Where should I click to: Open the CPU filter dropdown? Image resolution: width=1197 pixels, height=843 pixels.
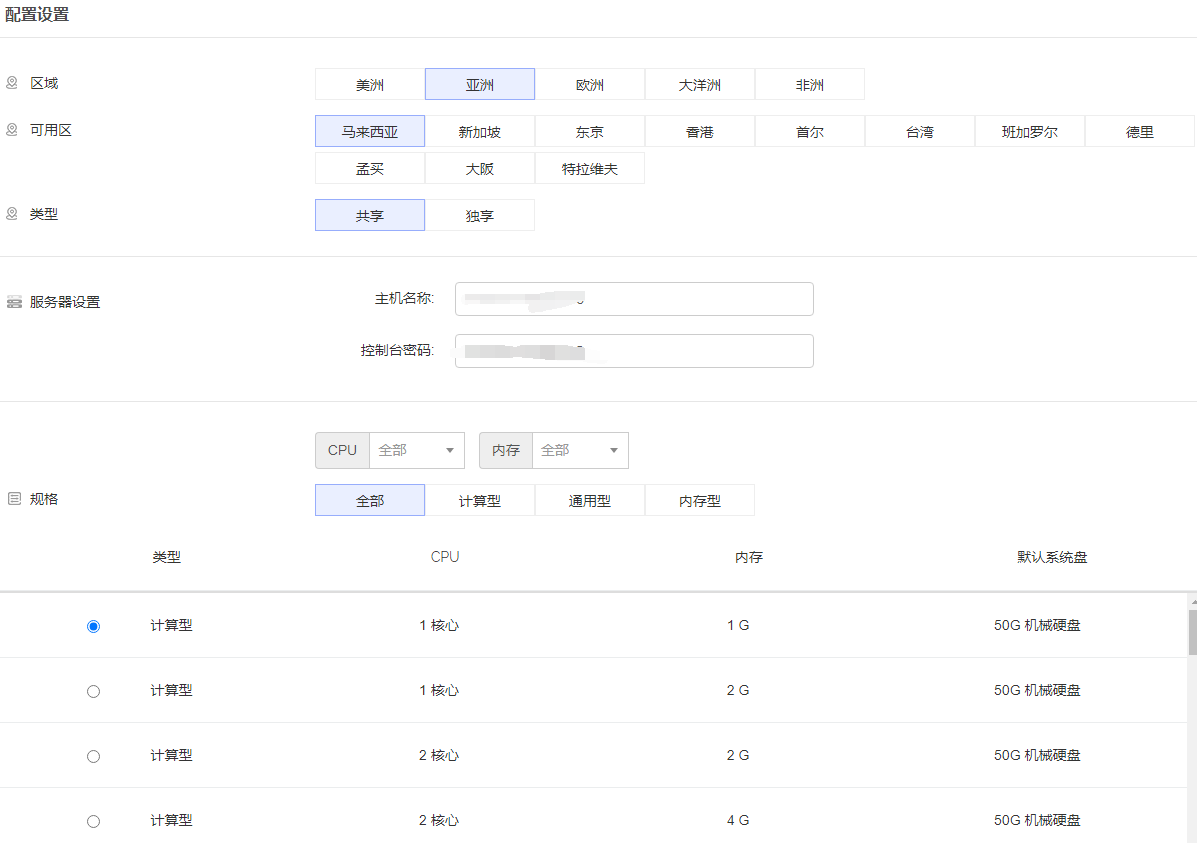pos(416,450)
